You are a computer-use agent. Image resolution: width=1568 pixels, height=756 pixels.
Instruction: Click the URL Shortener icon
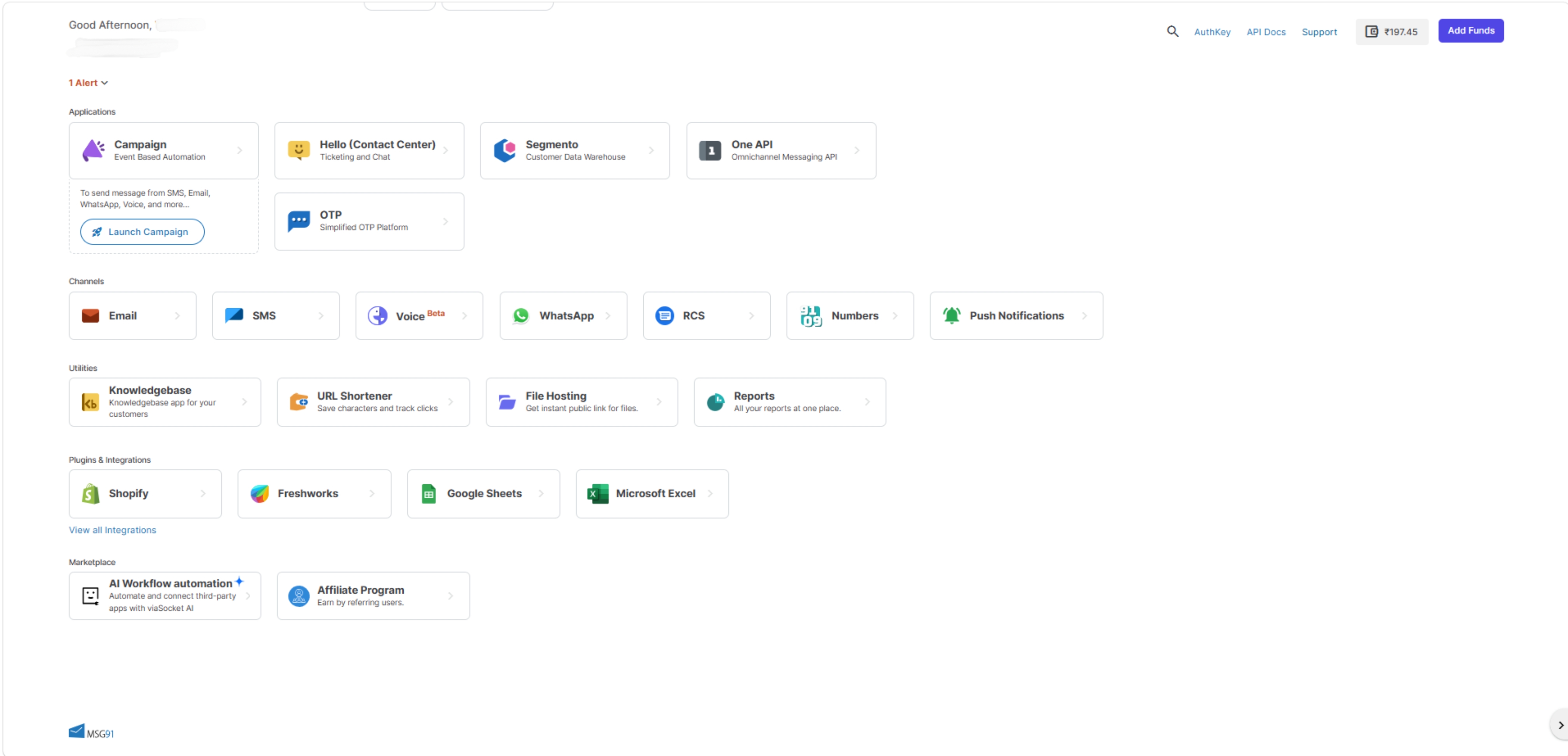[299, 402]
